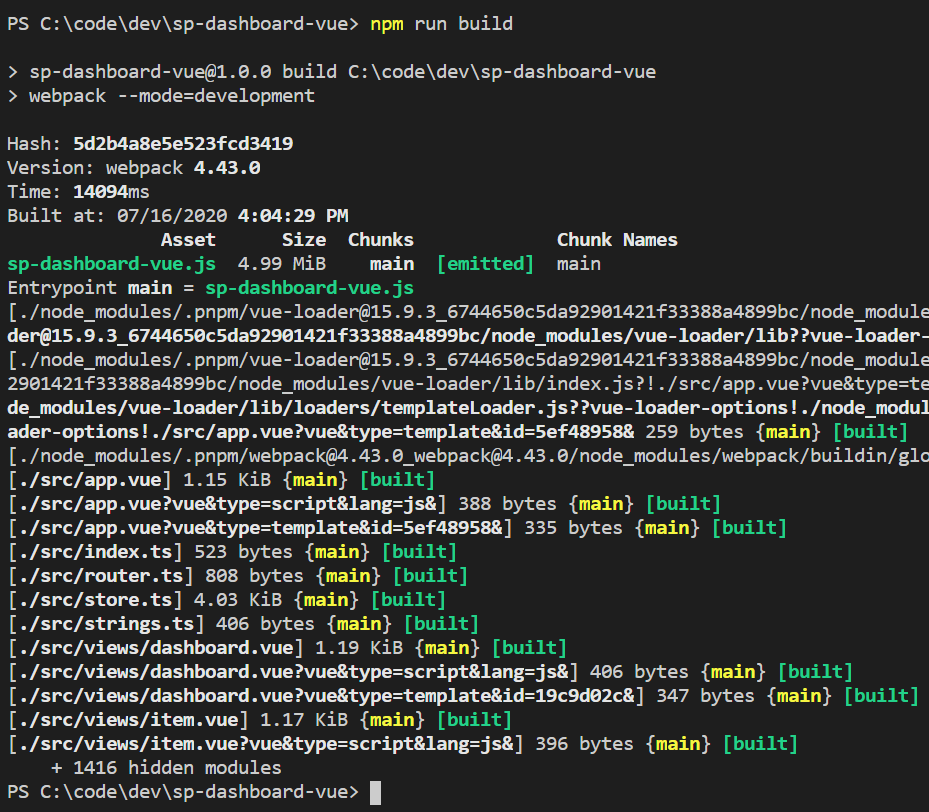Click sp-dashboard-vue.js in the Entrypoint line
This screenshot has height=812, width=929.
coord(309,288)
